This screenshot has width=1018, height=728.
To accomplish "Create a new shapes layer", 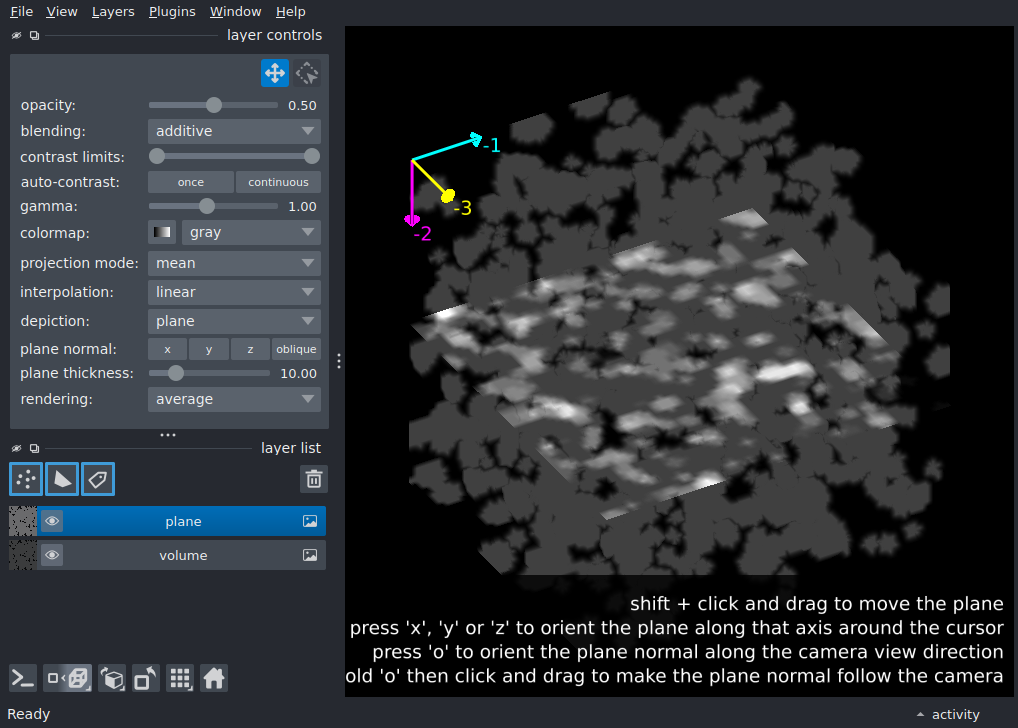I will pyautogui.click(x=62, y=479).
